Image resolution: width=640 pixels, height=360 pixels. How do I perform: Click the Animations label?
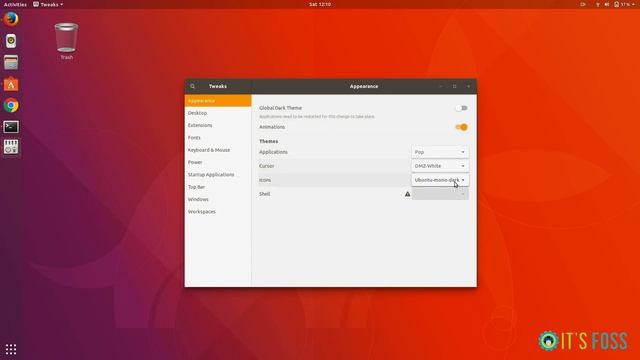pyautogui.click(x=272, y=127)
